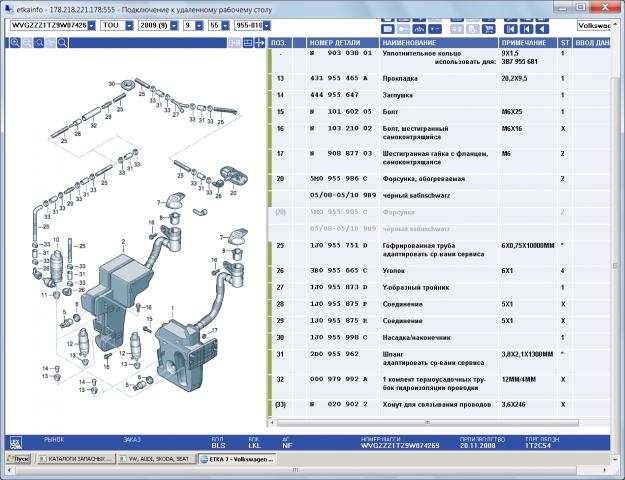The height and width of the screenshot is (480, 625).
Task: Click callout number 2 on the diagram
Action: coord(124,242)
